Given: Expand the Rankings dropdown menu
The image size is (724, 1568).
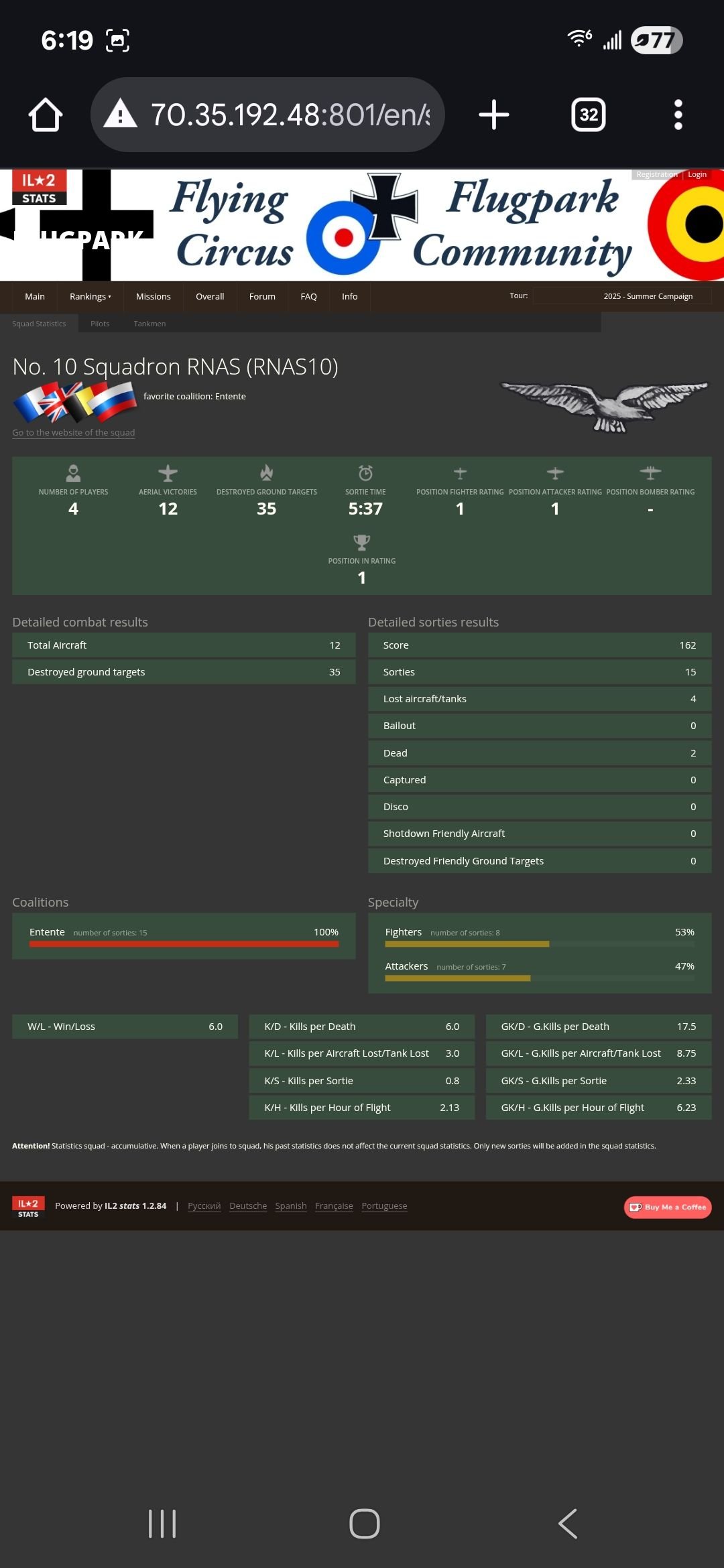Looking at the screenshot, I should tap(90, 296).
